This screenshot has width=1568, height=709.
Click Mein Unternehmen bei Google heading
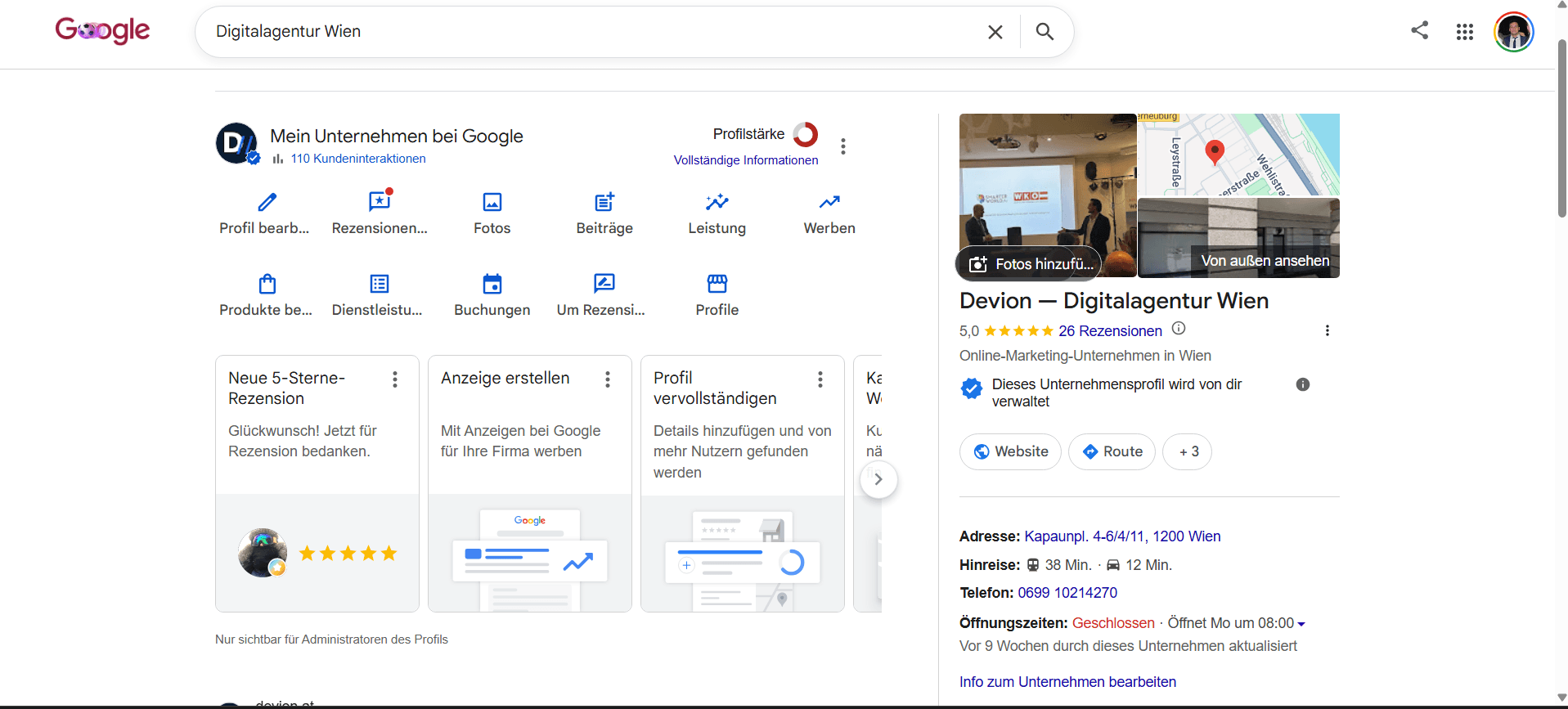click(397, 137)
